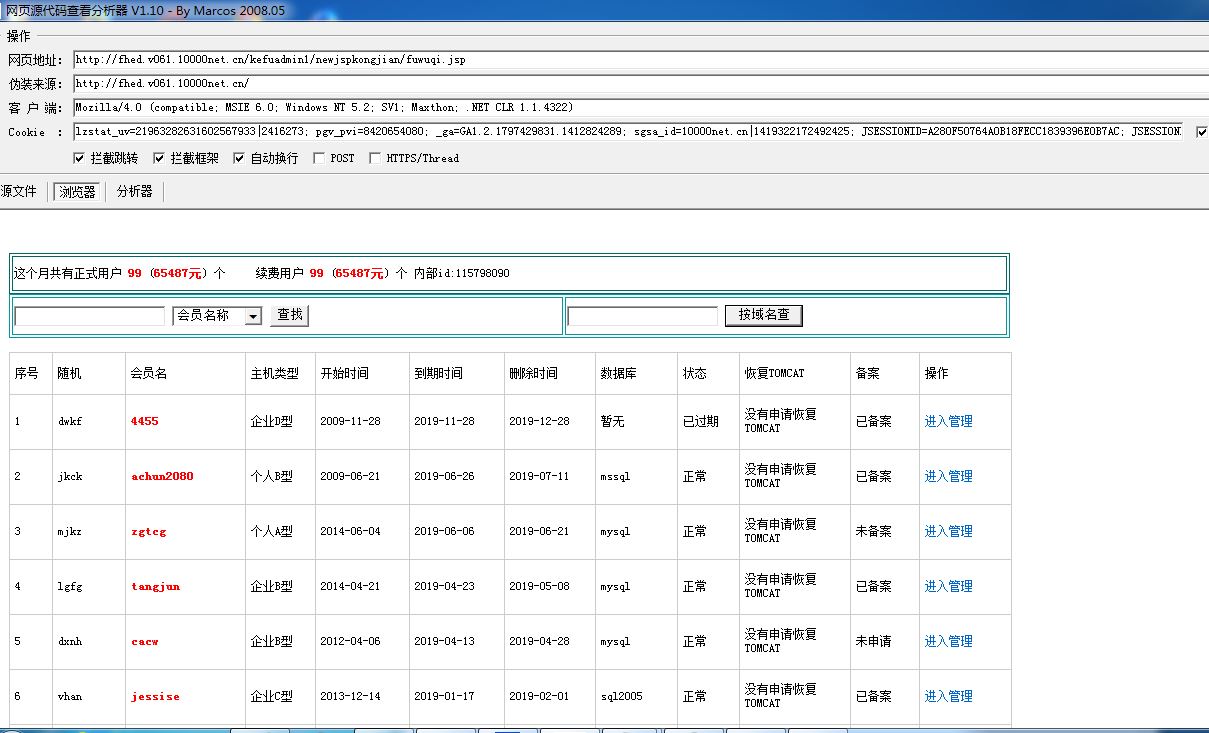Click member name 4455
The image size is (1209, 733).
point(144,421)
